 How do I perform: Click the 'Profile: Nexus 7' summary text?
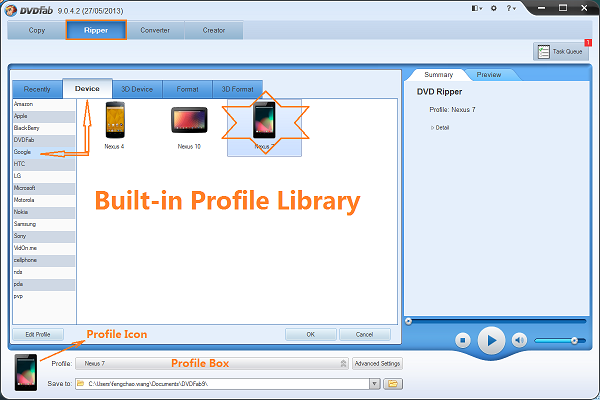(452, 110)
